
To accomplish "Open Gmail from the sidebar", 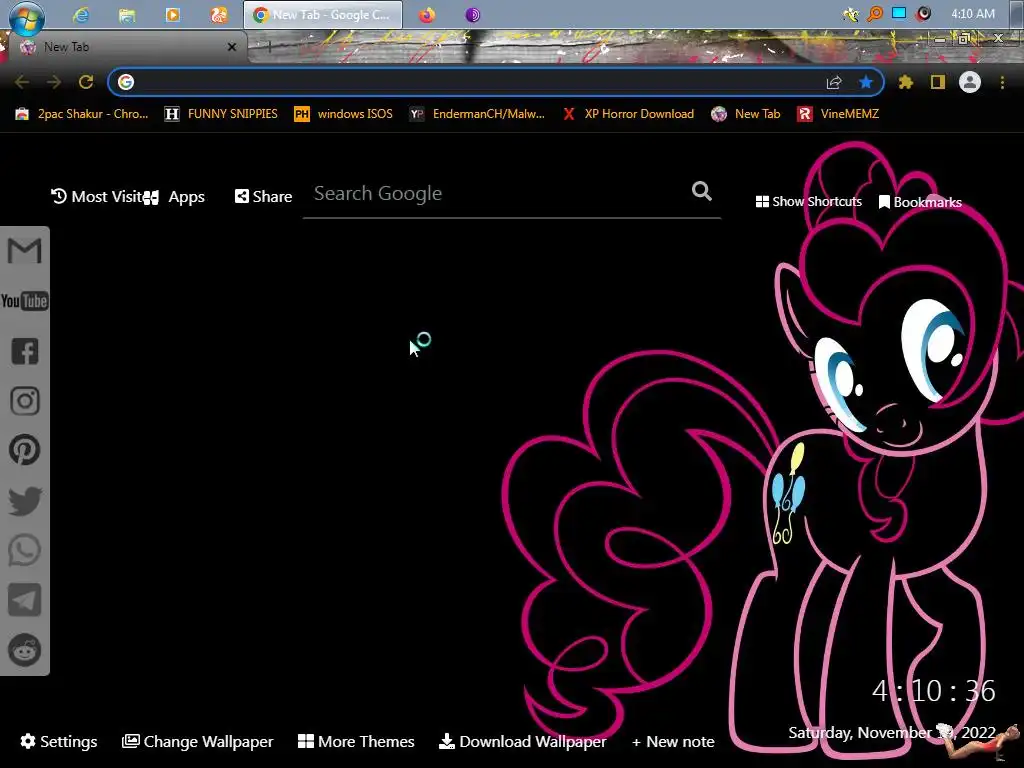I will pyautogui.click(x=24, y=251).
